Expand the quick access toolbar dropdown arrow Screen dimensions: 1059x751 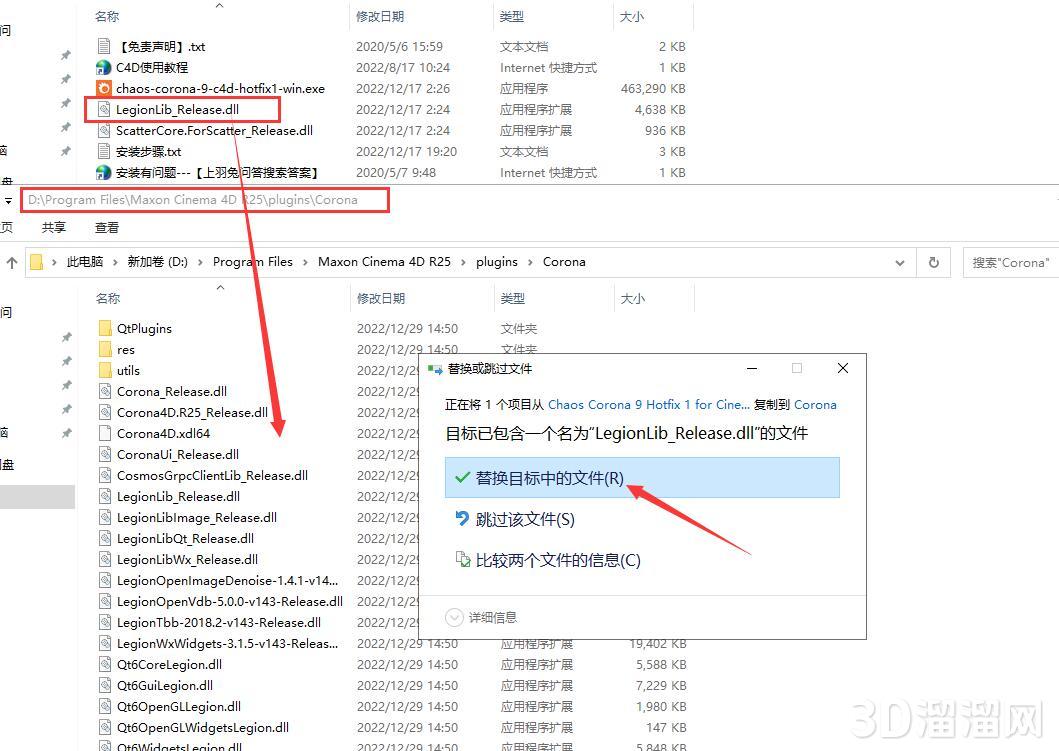8,200
